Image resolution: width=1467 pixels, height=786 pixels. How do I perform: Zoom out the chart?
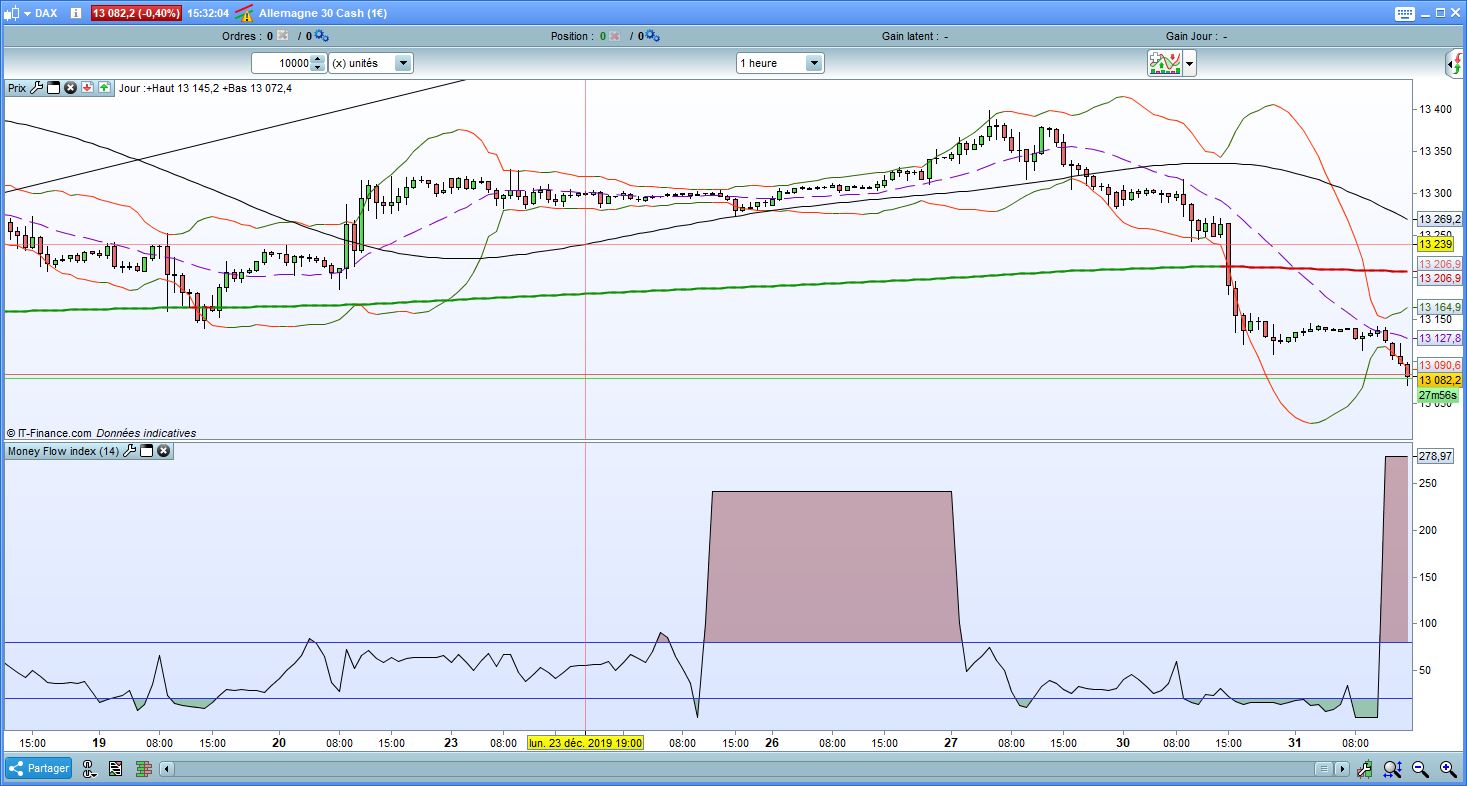pos(1420,768)
